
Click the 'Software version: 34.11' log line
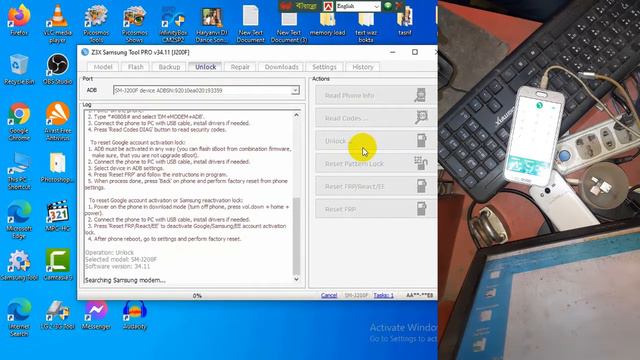(x=118, y=266)
